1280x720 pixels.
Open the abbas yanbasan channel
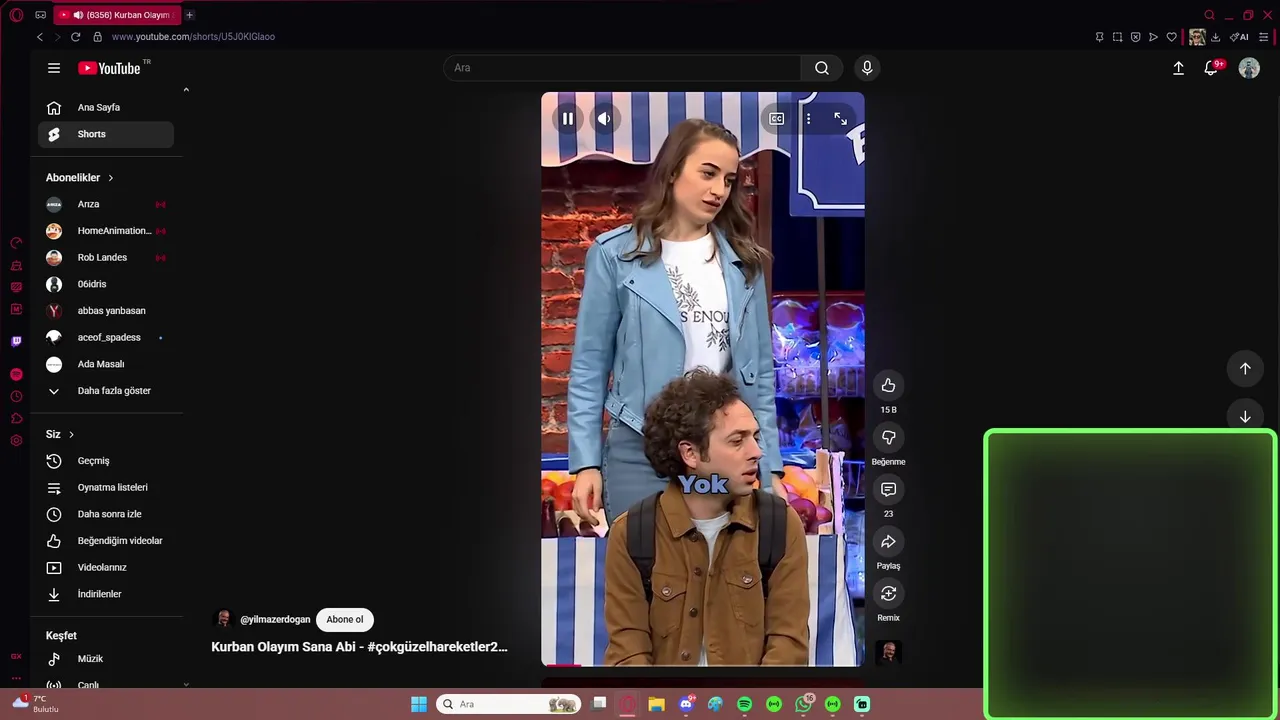tap(106, 311)
